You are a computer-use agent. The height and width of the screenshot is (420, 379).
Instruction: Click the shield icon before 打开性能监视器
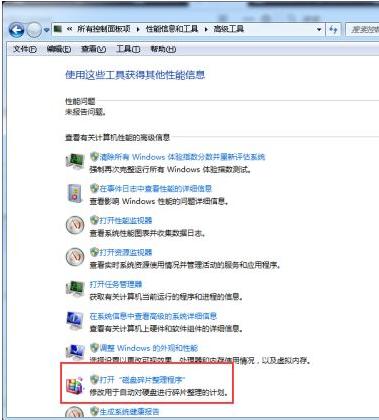pyautogui.click(x=94, y=220)
